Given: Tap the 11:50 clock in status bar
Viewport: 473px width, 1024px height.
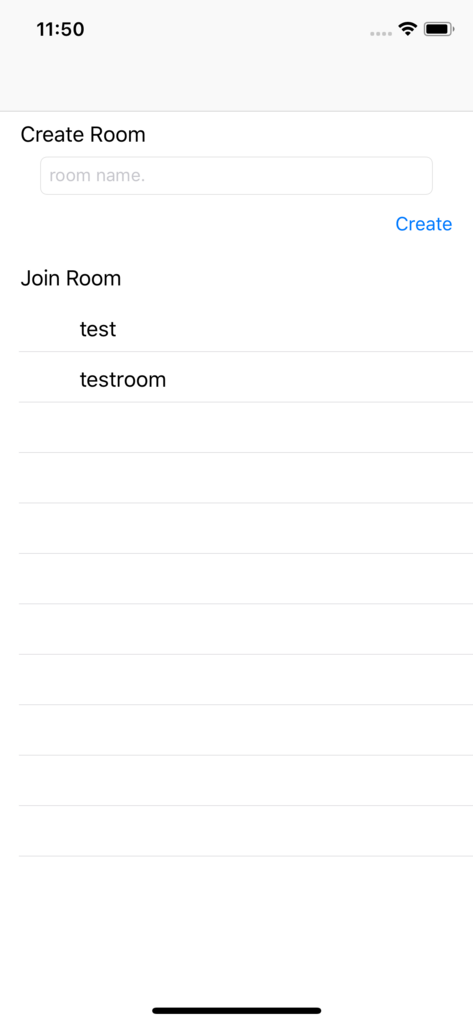Looking at the screenshot, I should click(60, 29).
